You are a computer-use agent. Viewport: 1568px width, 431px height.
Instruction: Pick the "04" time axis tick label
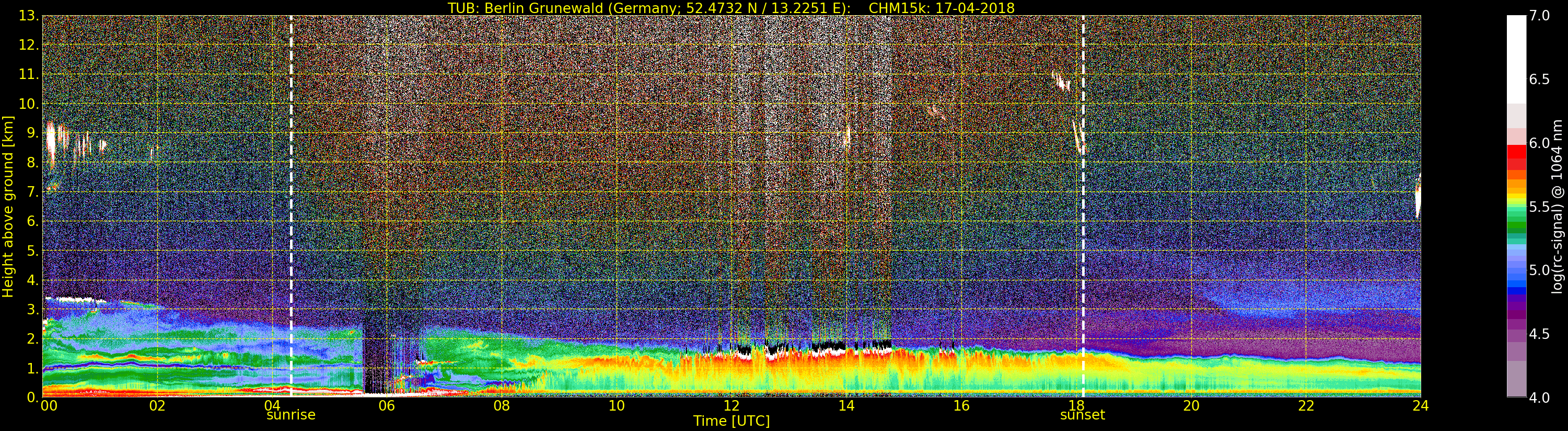pos(273,406)
